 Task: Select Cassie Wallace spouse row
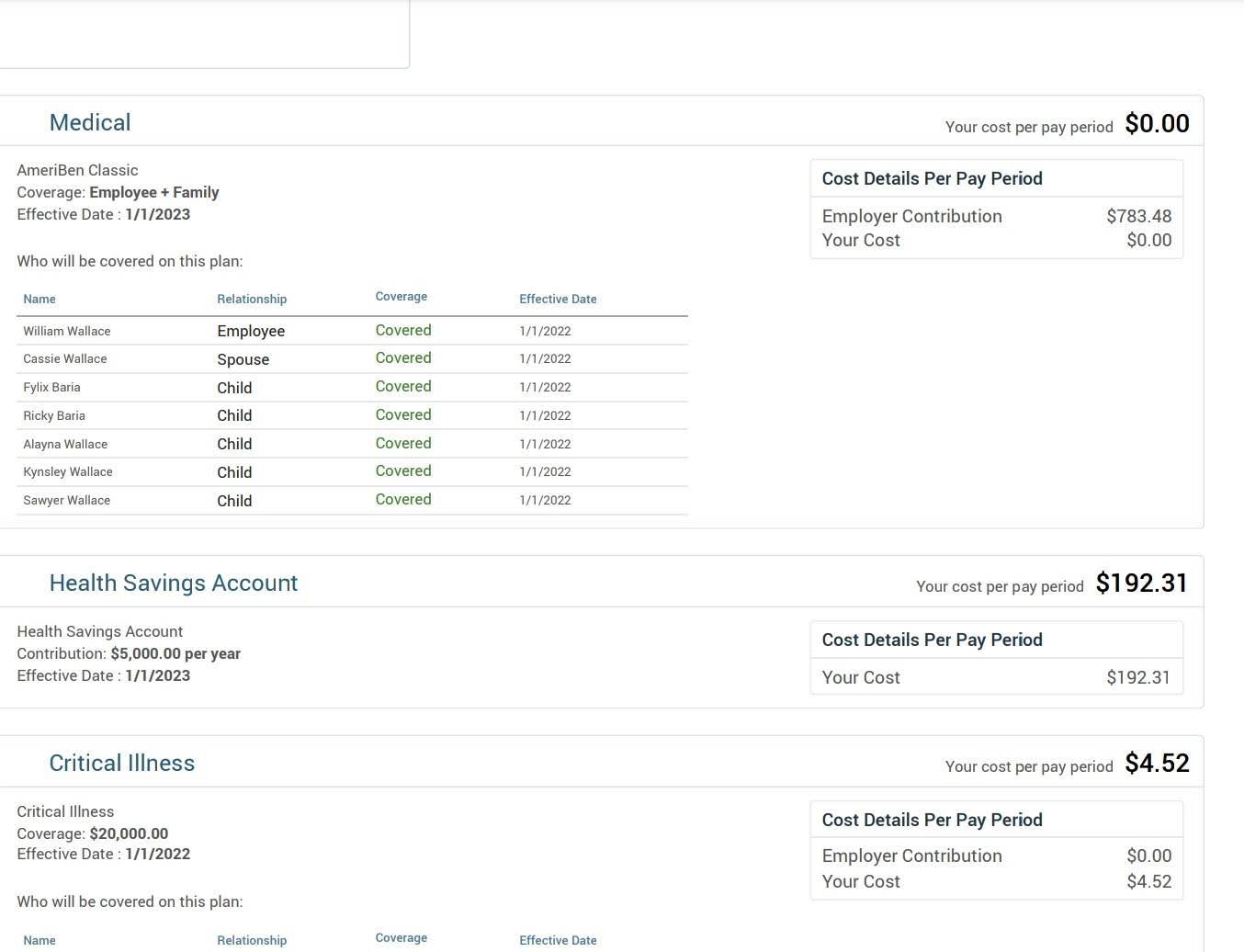[x=352, y=358]
